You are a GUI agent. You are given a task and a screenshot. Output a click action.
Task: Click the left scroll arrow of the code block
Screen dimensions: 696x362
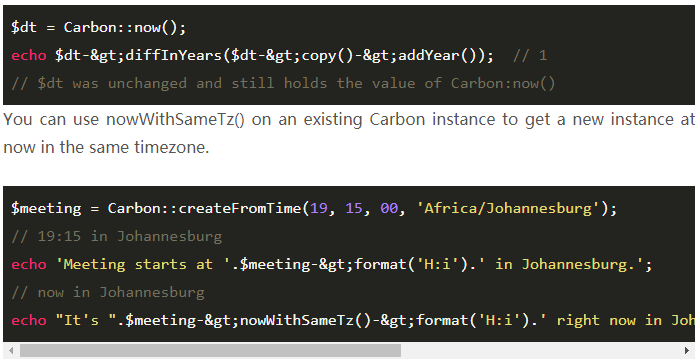(11, 350)
